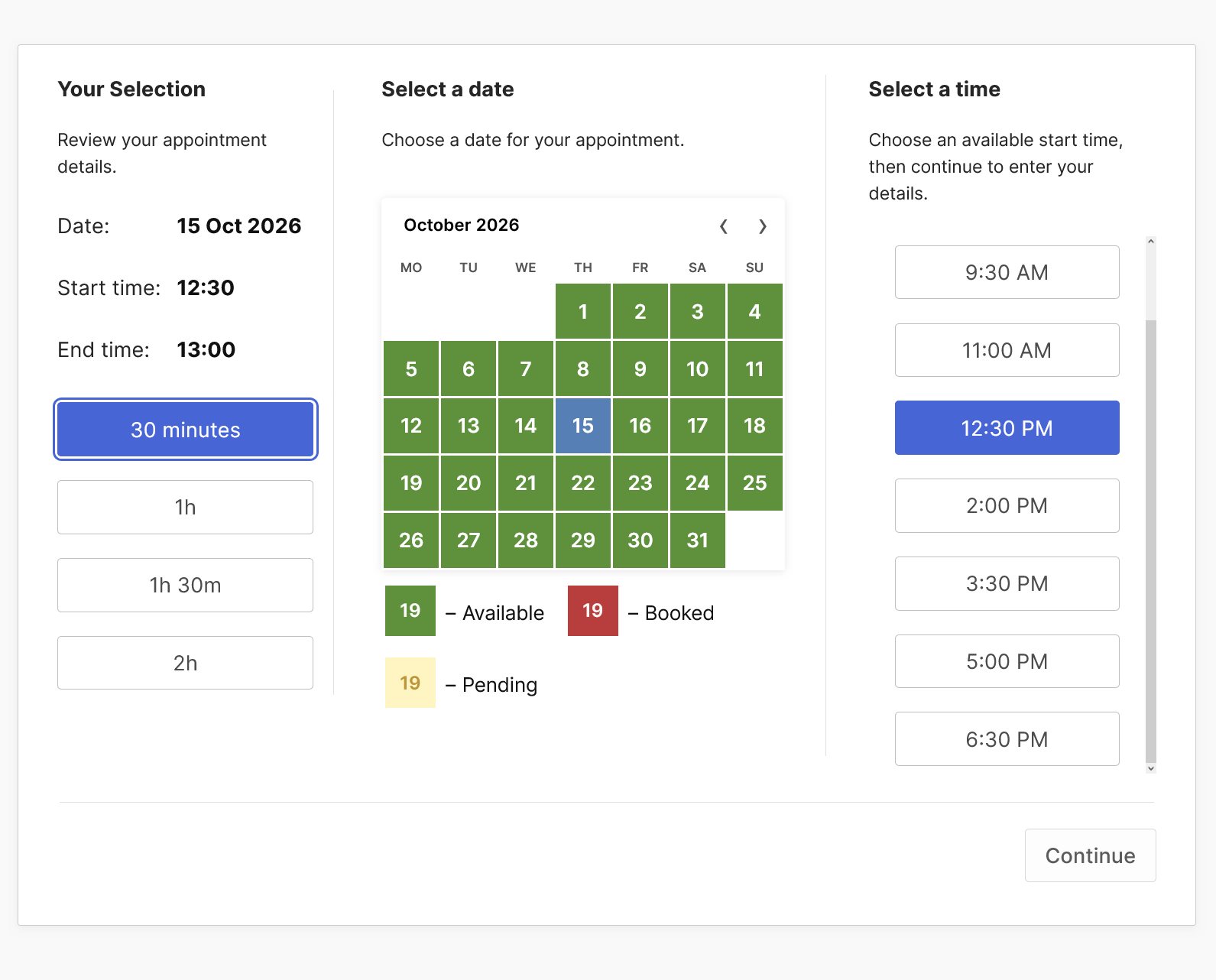Select the 12:30 PM time slot
The height and width of the screenshot is (980, 1216).
click(x=1007, y=428)
